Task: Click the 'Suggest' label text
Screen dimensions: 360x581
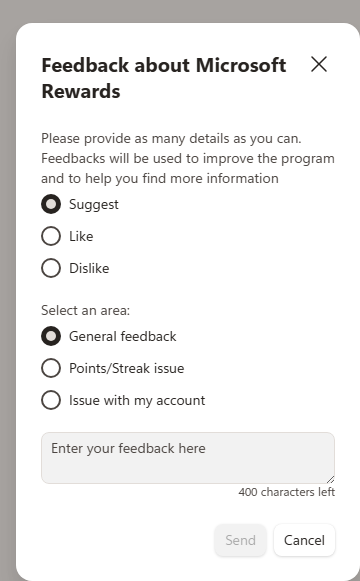Action: pos(94,205)
